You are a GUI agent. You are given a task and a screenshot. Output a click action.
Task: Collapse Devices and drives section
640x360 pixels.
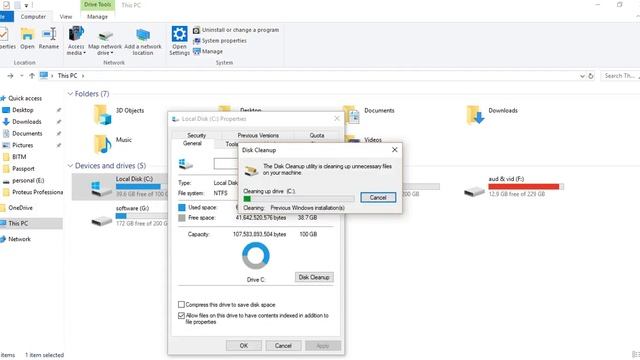tap(70, 166)
